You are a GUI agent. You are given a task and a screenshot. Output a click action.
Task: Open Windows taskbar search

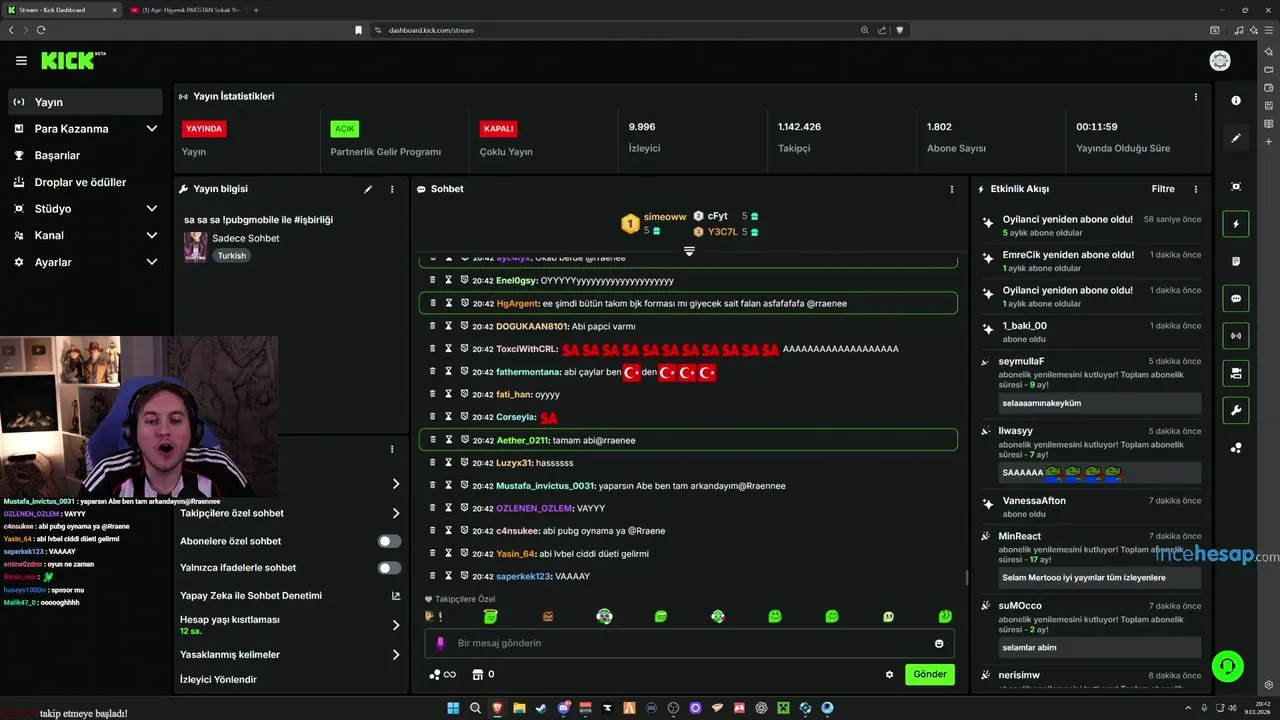coord(476,708)
